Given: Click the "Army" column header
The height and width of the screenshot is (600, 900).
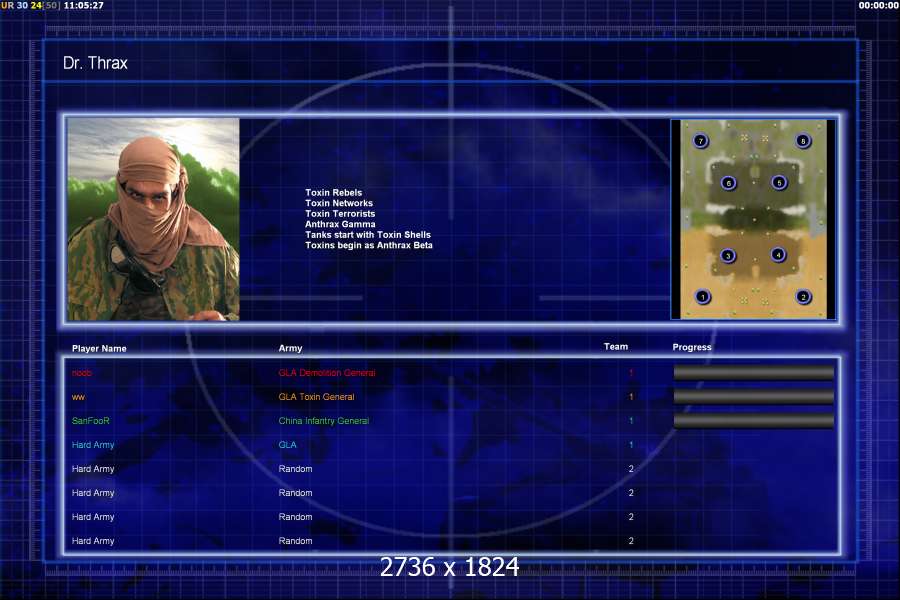Looking at the screenshot, I should click(290, 349).
